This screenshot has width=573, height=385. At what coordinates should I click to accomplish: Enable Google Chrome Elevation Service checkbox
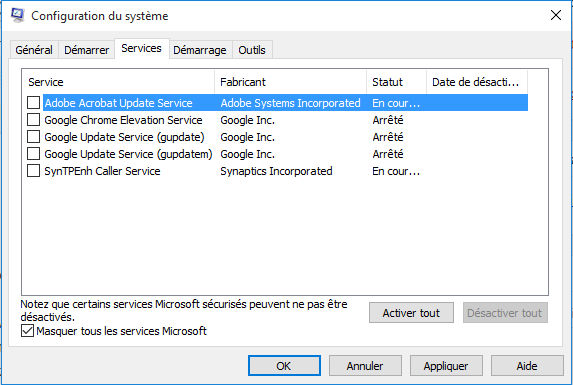pos(34,120)
